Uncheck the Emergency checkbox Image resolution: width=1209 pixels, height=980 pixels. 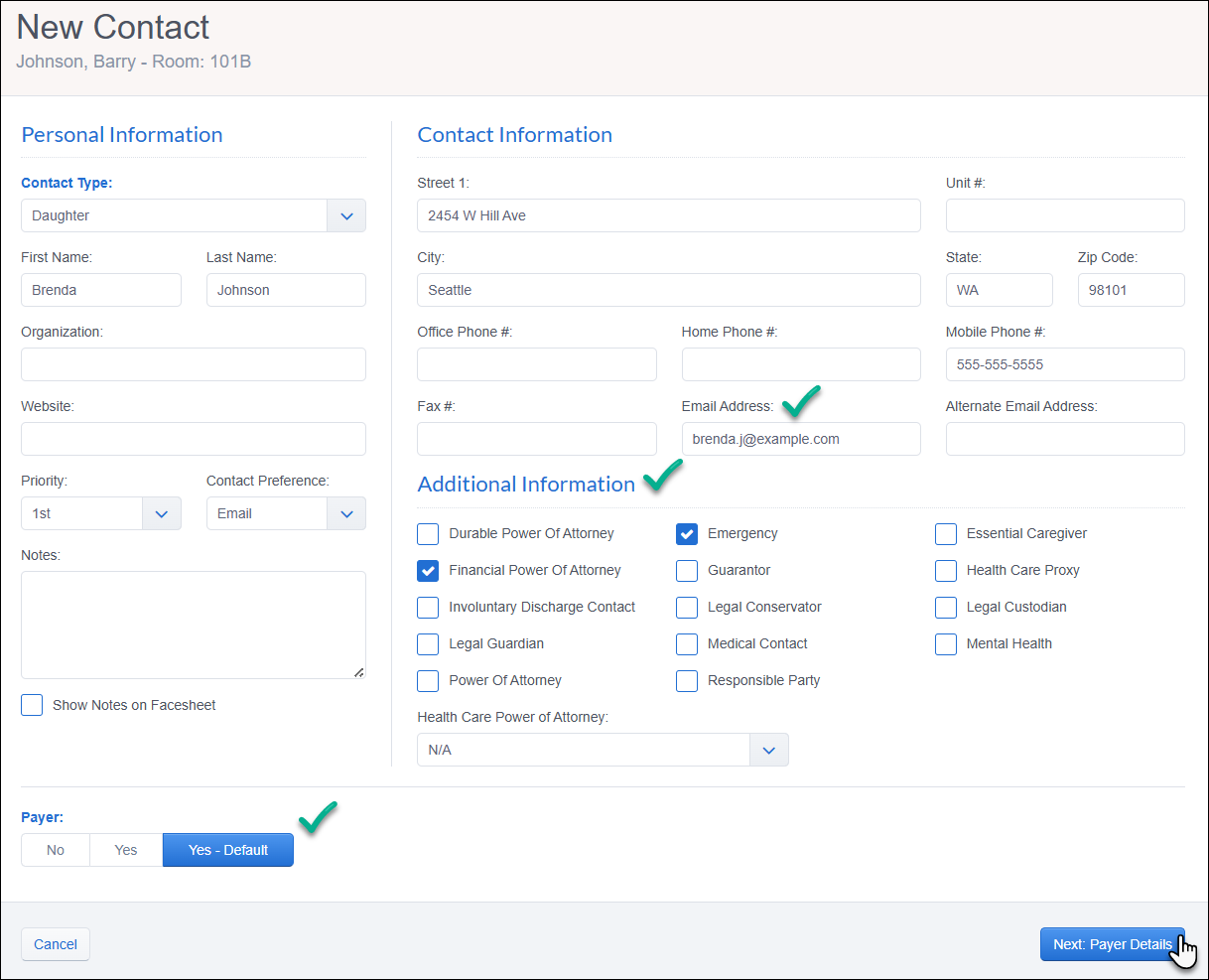(x=687, y=534)
